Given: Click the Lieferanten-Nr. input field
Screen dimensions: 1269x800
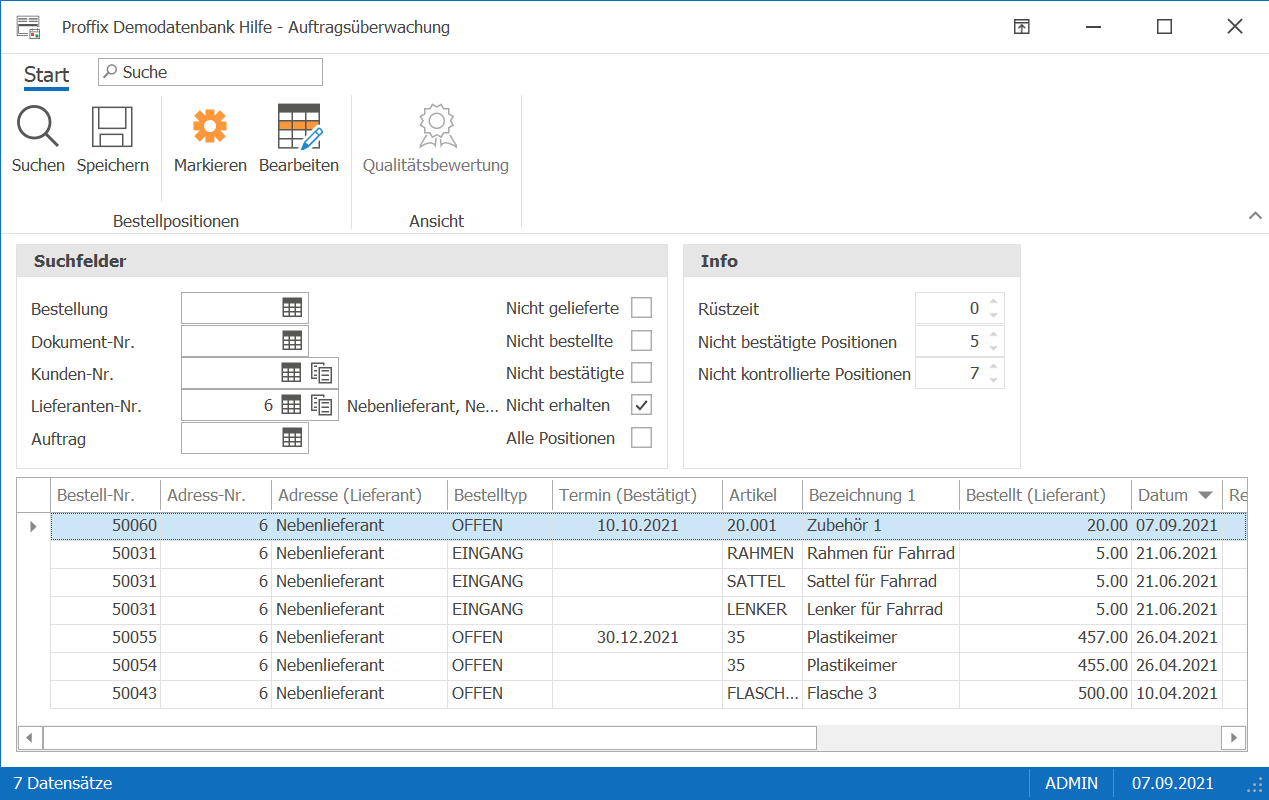Looking at the screenshot, I should click(x=229, y=405).
